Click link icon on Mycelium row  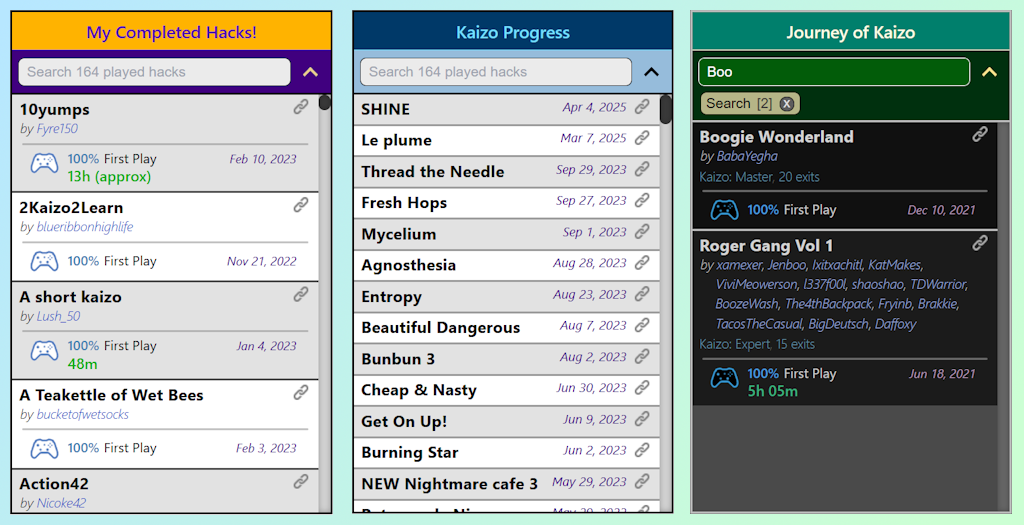[x=643, y=232]
